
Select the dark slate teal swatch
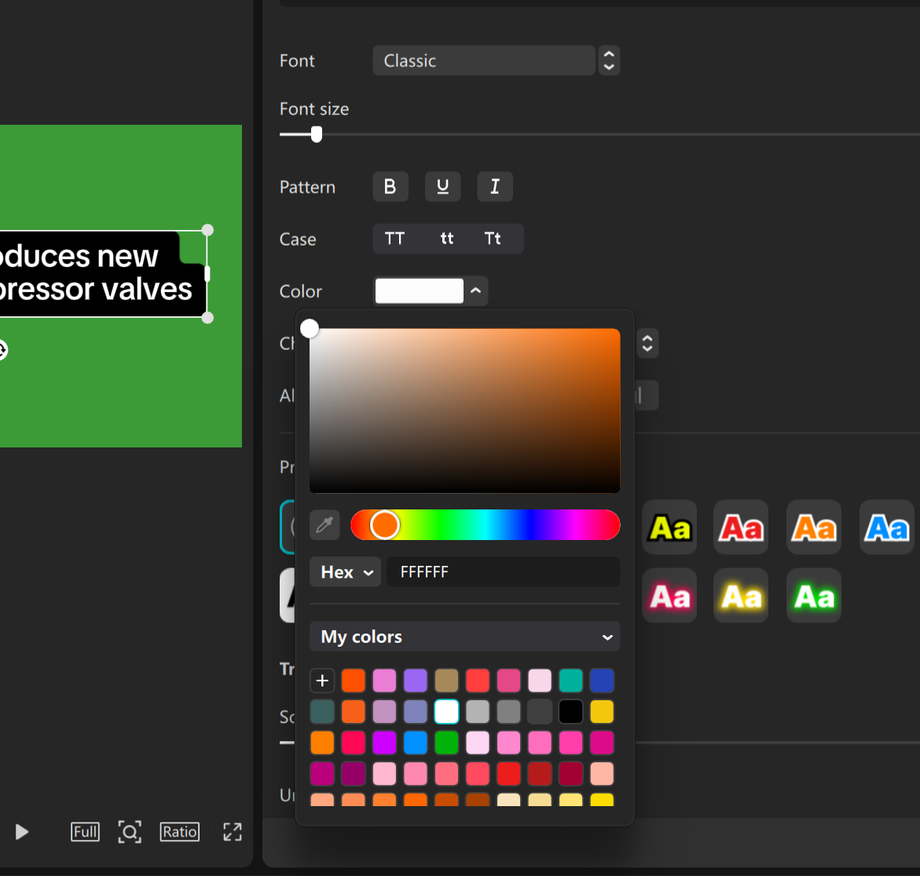[x=322, y=711]
